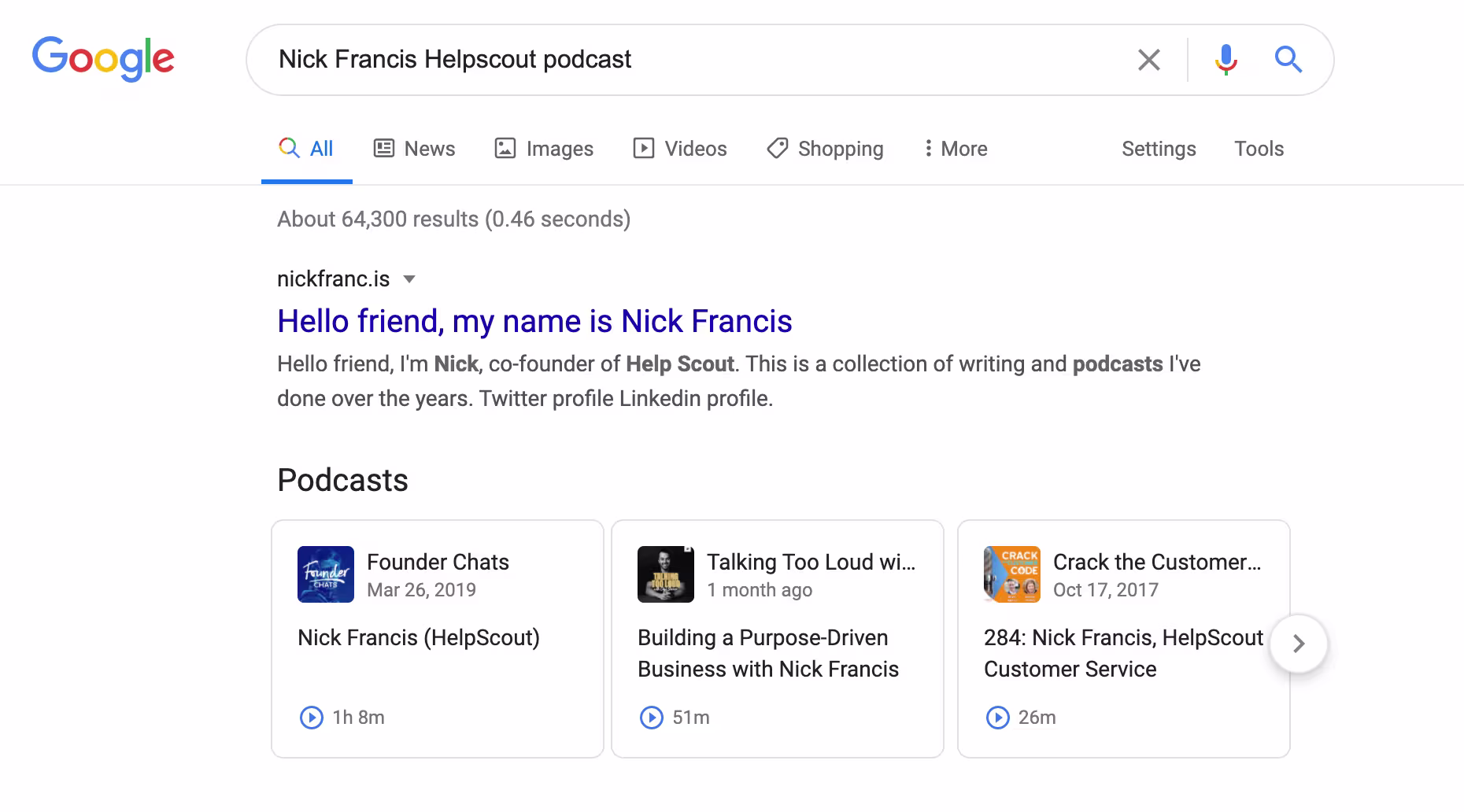Open the Crack the Customer... podcast title
Screen dimensions: 1464x812
click(1157, 562)
